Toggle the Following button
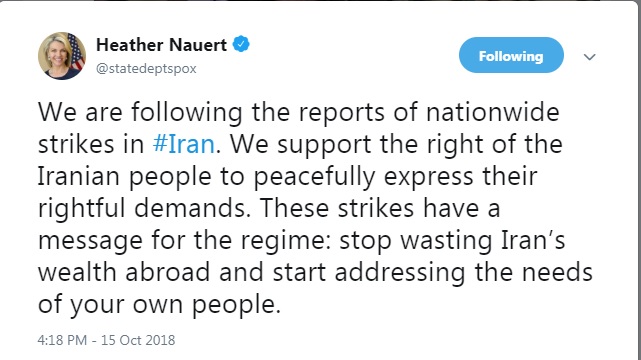 click(x=511, y=55)
